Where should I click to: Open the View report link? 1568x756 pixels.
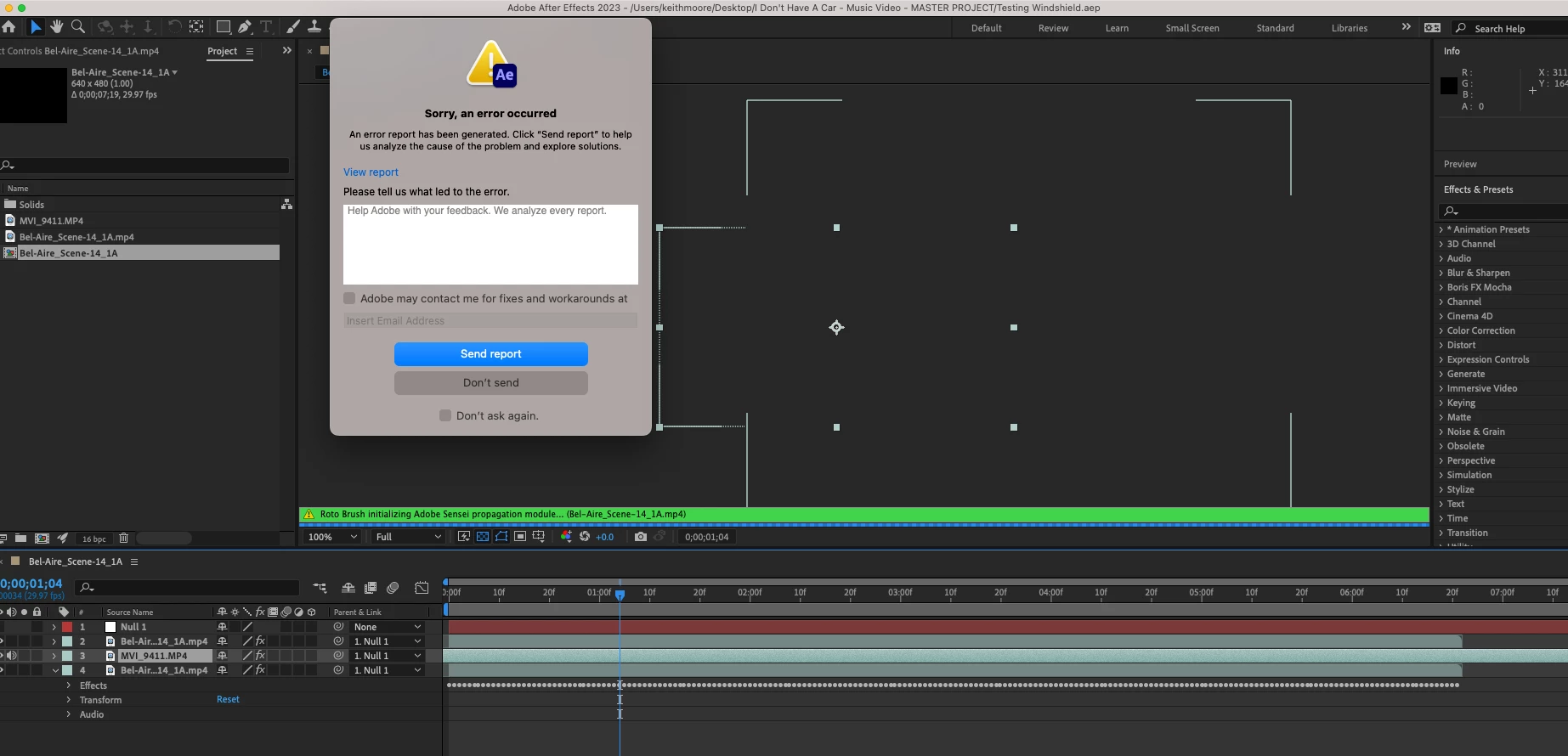click(x=371, y=172)
